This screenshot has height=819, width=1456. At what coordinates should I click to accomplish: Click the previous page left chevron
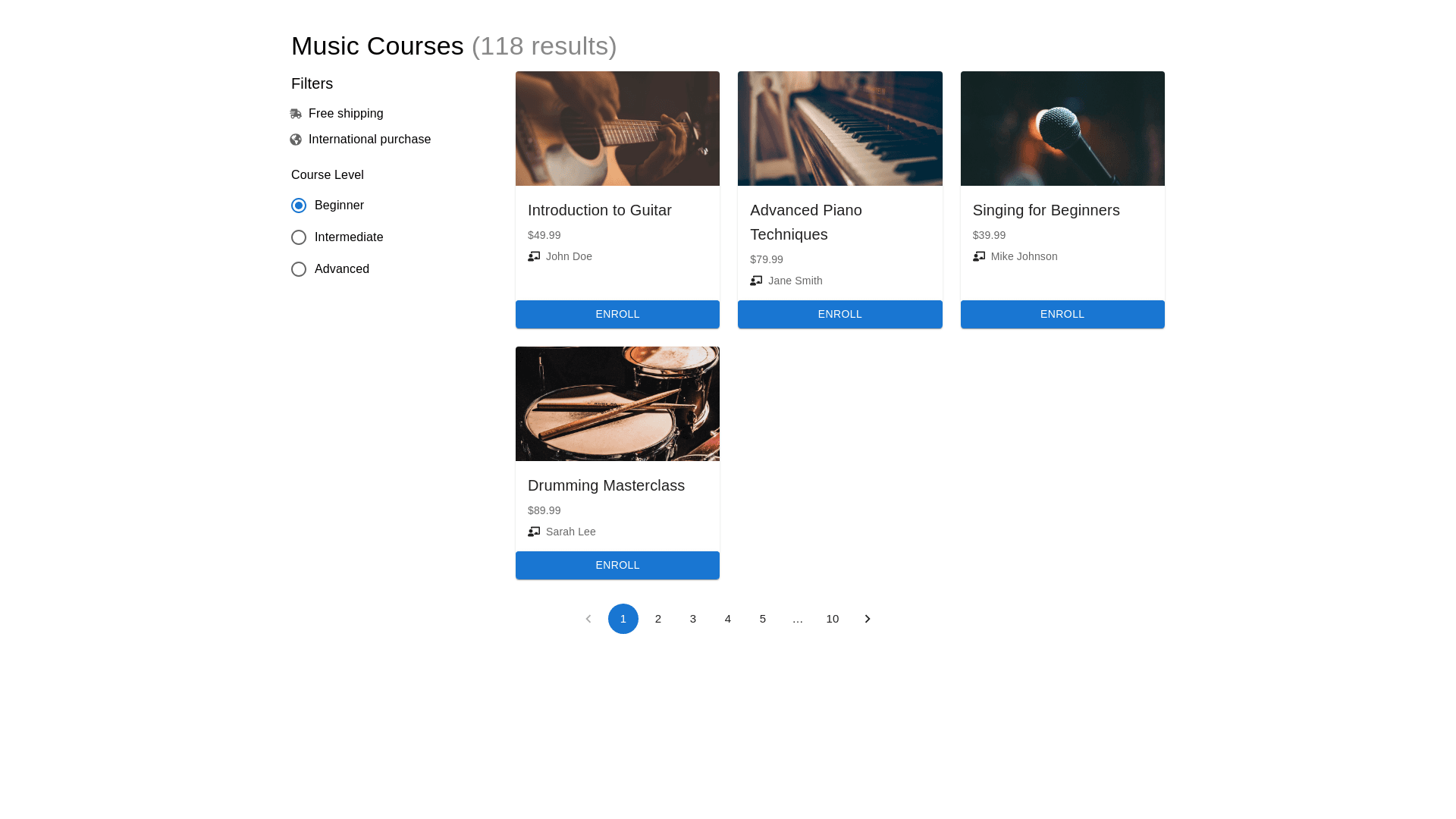[x=588, y=619]
